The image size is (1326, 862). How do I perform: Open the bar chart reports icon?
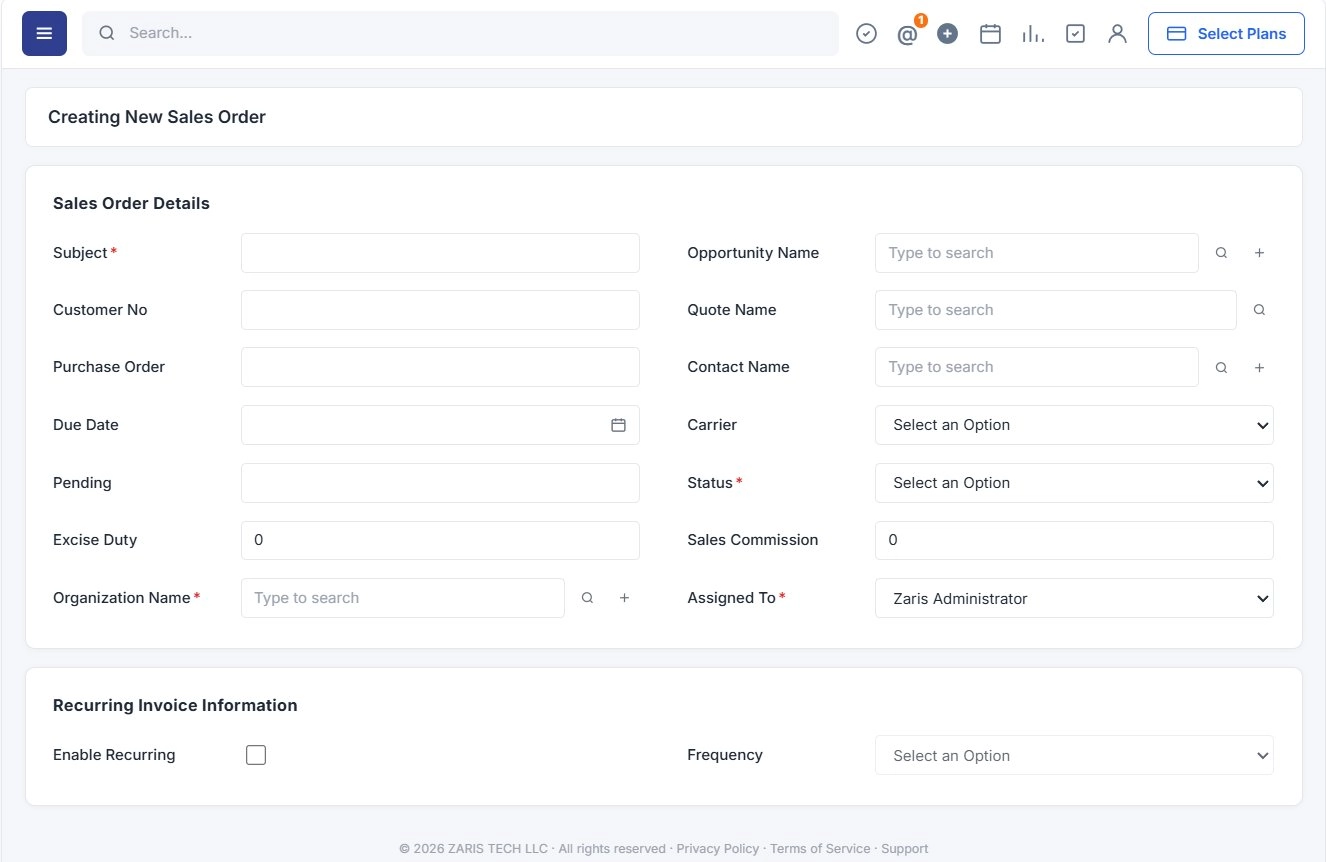1033,34
